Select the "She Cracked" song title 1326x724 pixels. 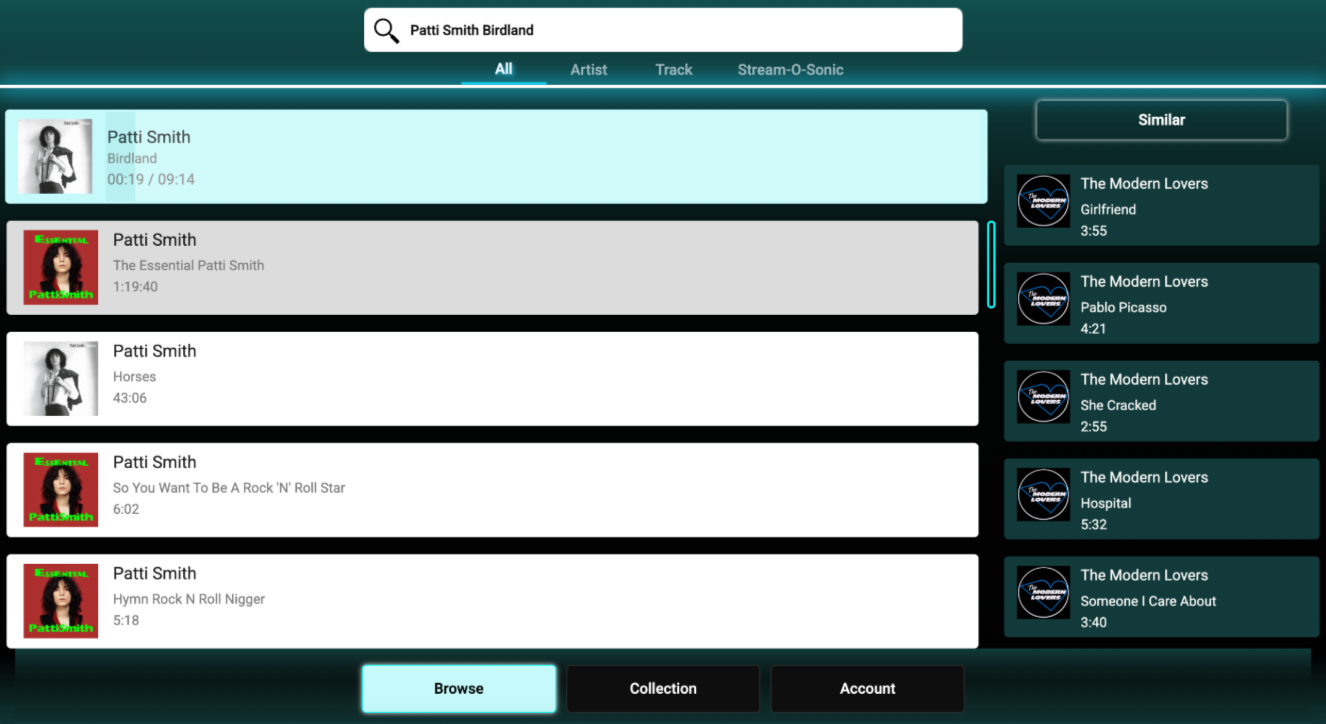[x=1118, y=406]
